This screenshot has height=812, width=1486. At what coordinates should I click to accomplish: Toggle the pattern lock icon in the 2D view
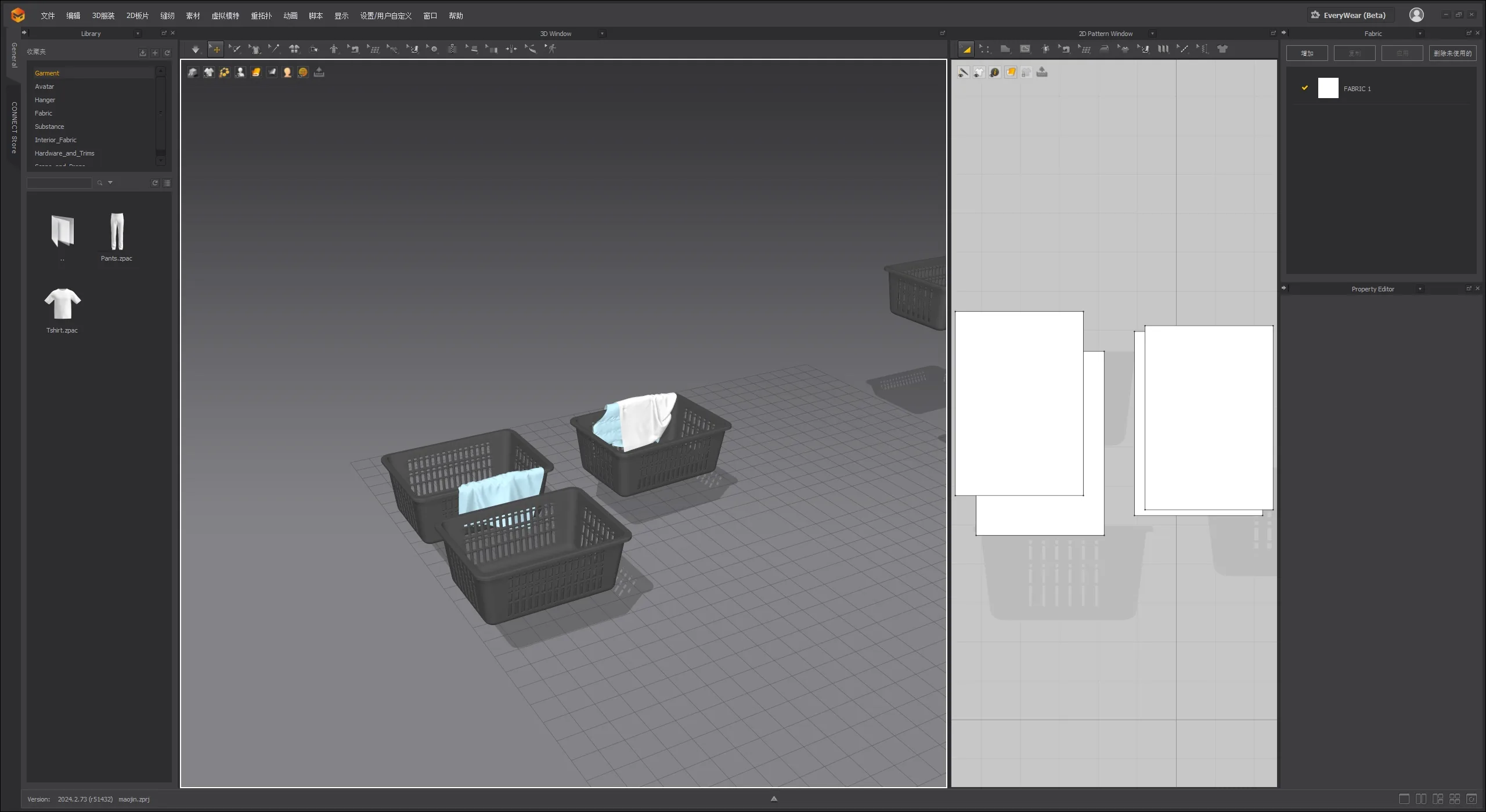1026,72
